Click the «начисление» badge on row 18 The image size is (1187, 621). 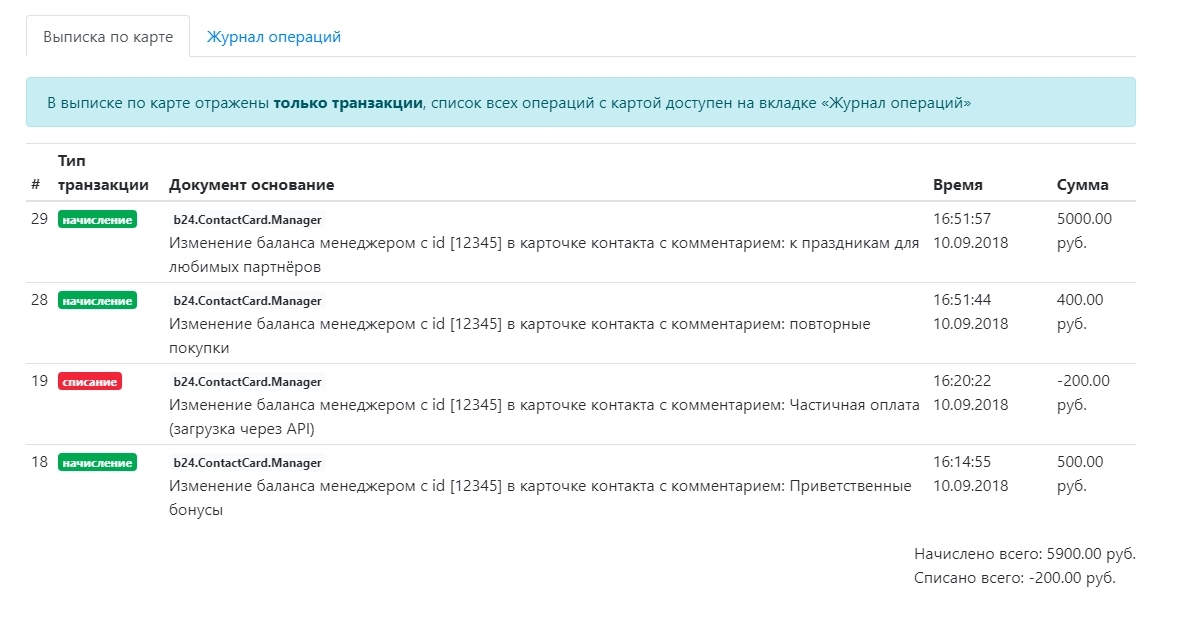97,463
